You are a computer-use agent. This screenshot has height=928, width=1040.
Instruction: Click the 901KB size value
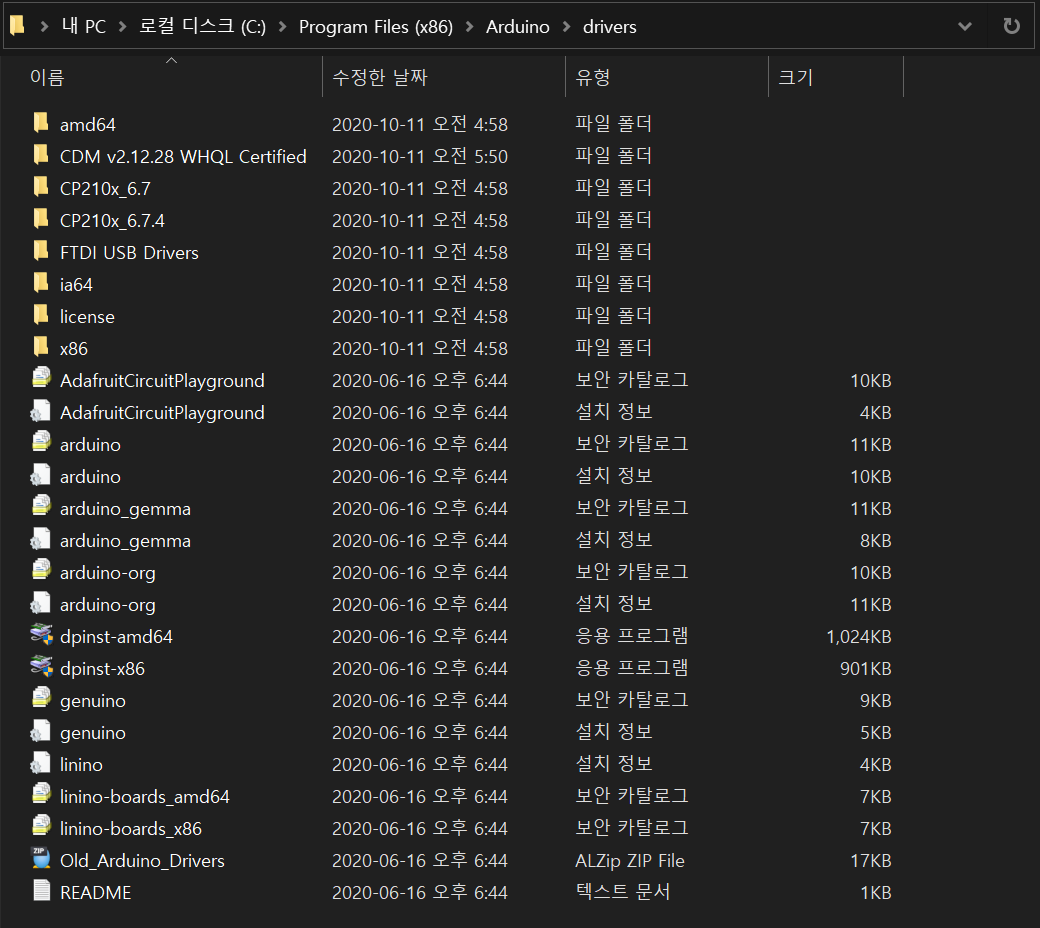[x=866, y=669]
